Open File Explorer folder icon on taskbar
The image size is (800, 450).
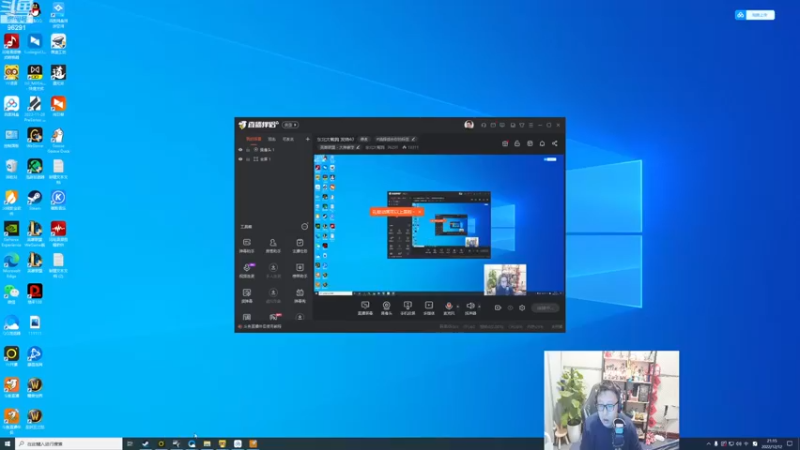pos(207,444)
